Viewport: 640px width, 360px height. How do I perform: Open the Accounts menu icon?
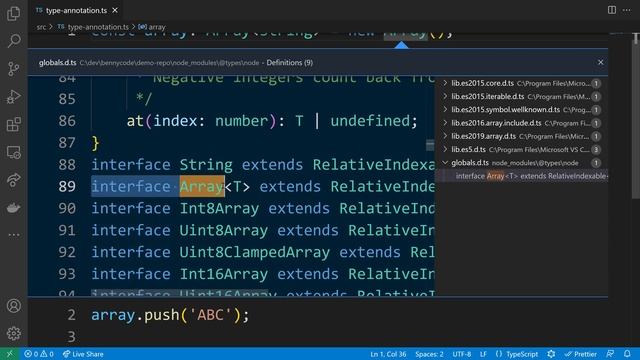pyautogui.click(x=13, y=306)
